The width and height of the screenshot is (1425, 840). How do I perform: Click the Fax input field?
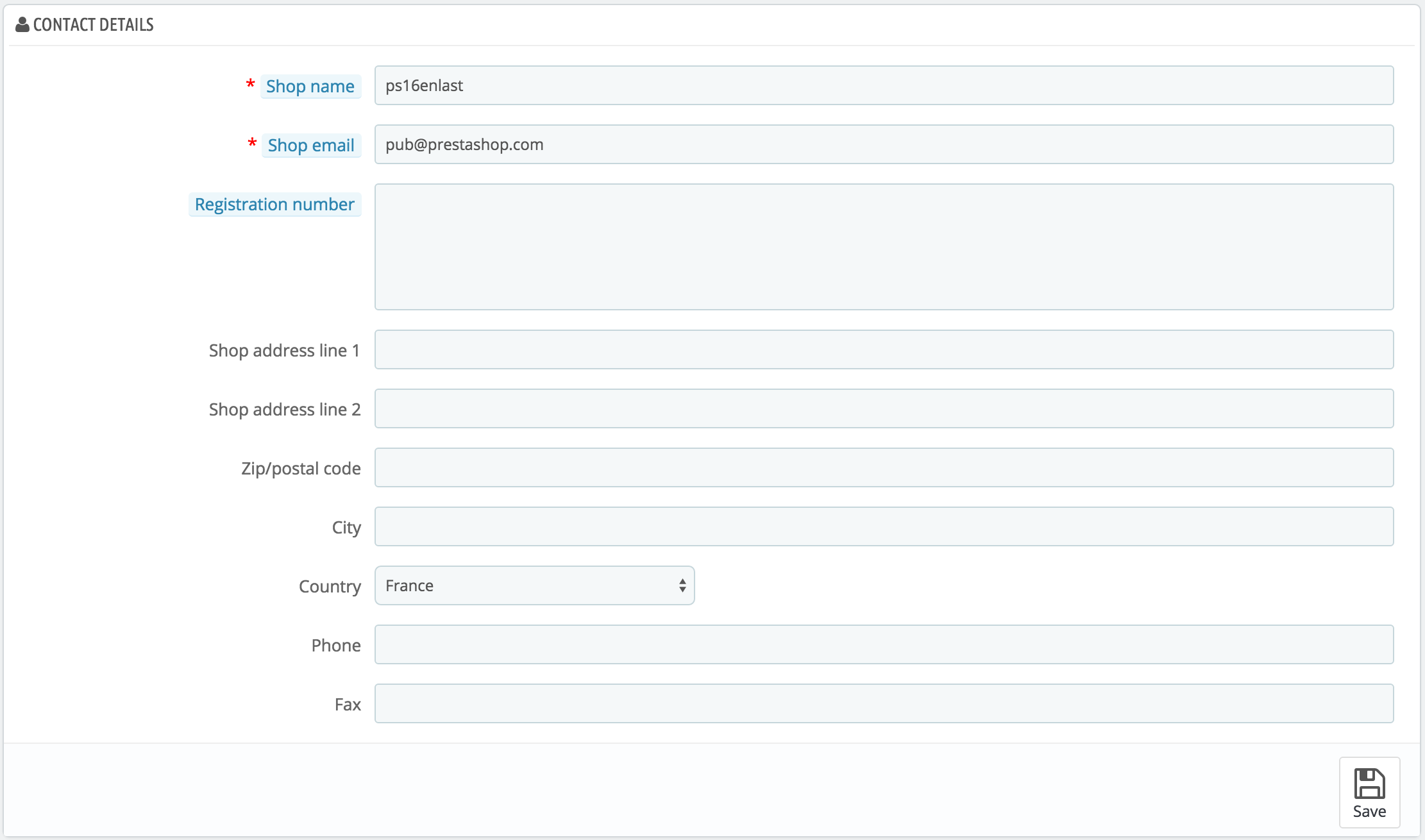(x=884, y=703)
